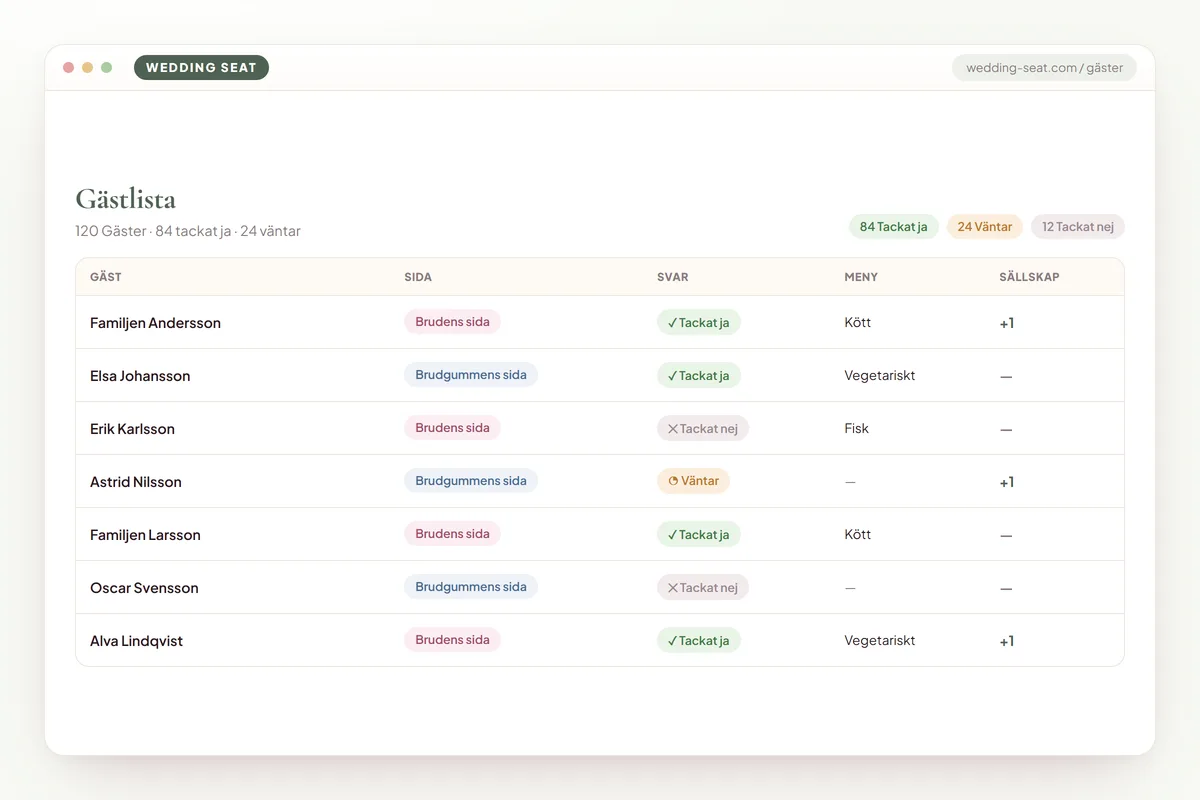Image resolution: width=1200 pixels, height=800 pixels.
Task: Select guest Astrid Nilsson
Action: tap(136, 482)
